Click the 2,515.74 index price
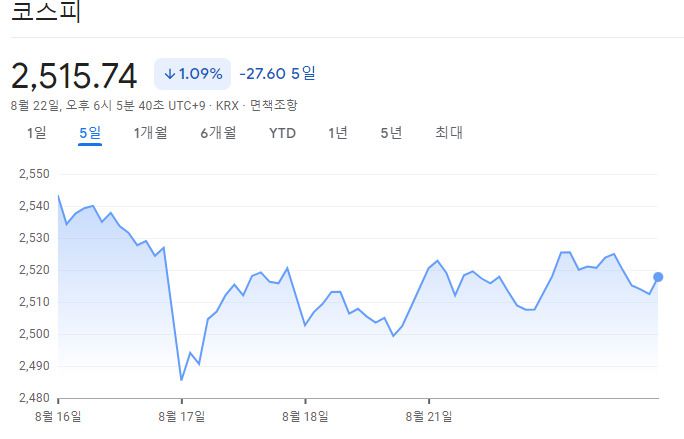This screenshot has height=439, width=684. pyautogui.click(x=73, y=75)
